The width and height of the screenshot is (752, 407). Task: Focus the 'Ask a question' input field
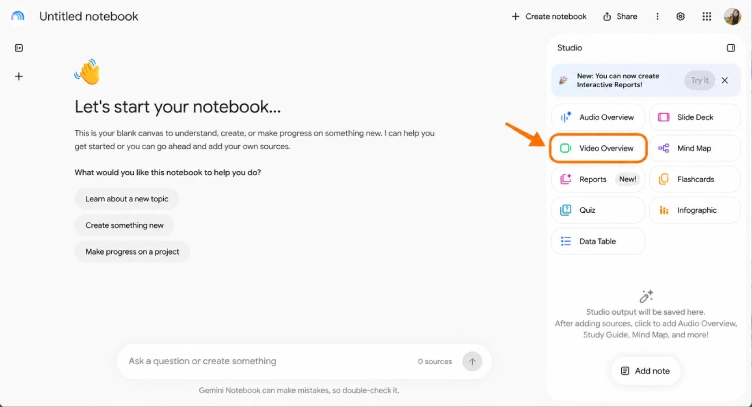click(271, 361)
